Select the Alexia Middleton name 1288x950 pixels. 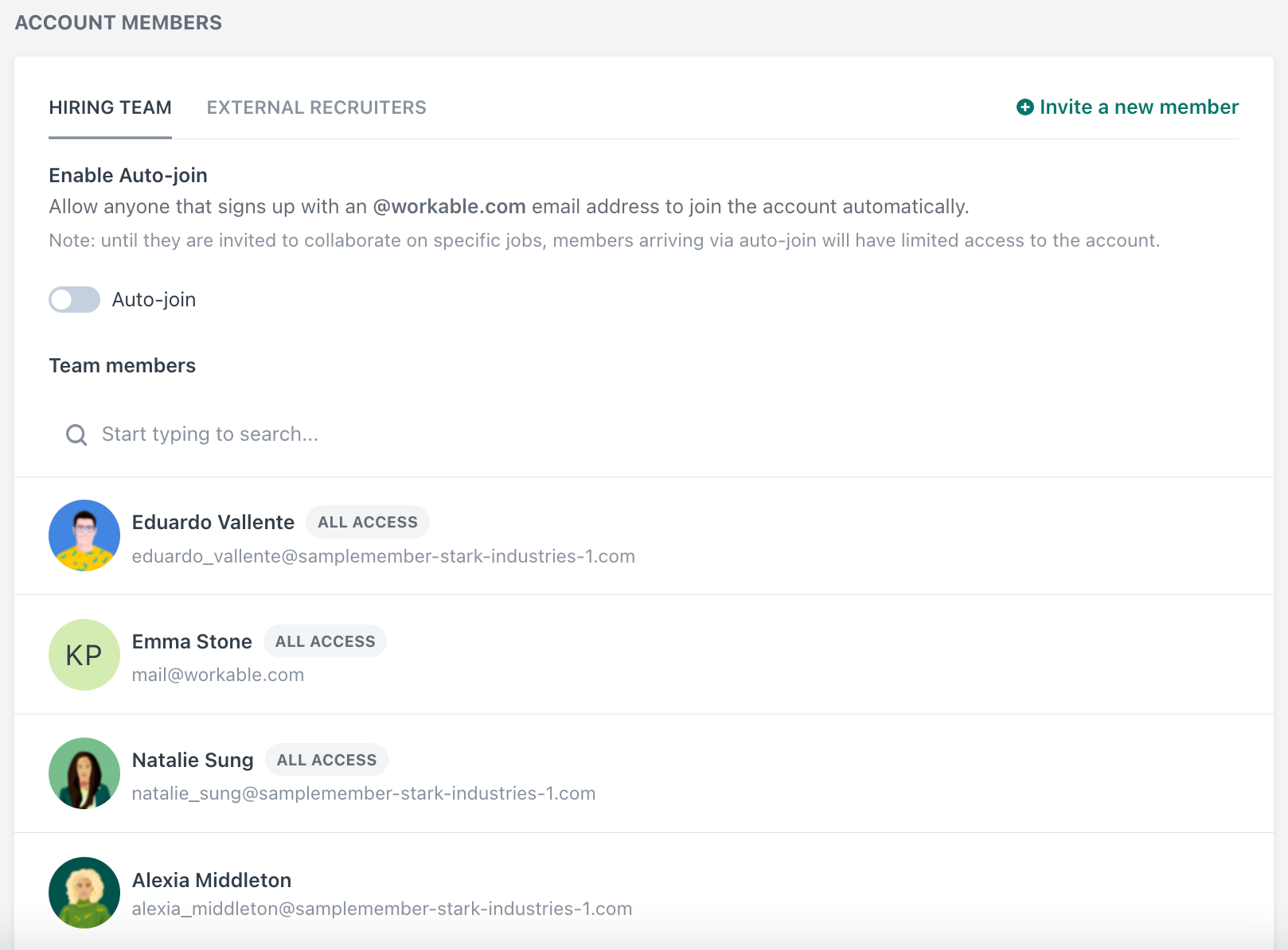click(212, 881)
